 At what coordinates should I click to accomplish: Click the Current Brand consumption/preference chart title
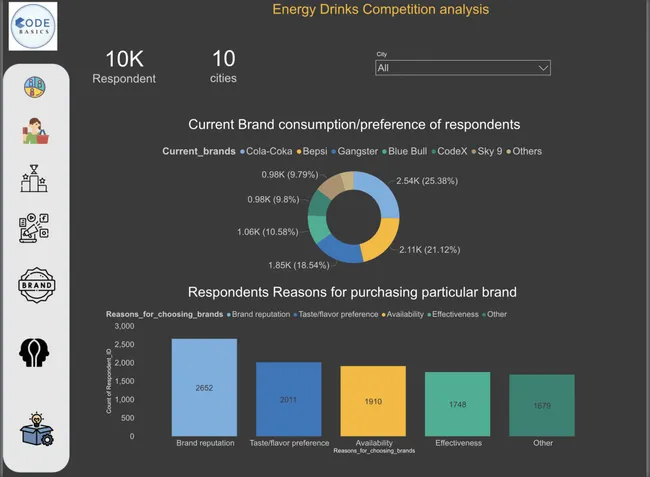(354, 124)
